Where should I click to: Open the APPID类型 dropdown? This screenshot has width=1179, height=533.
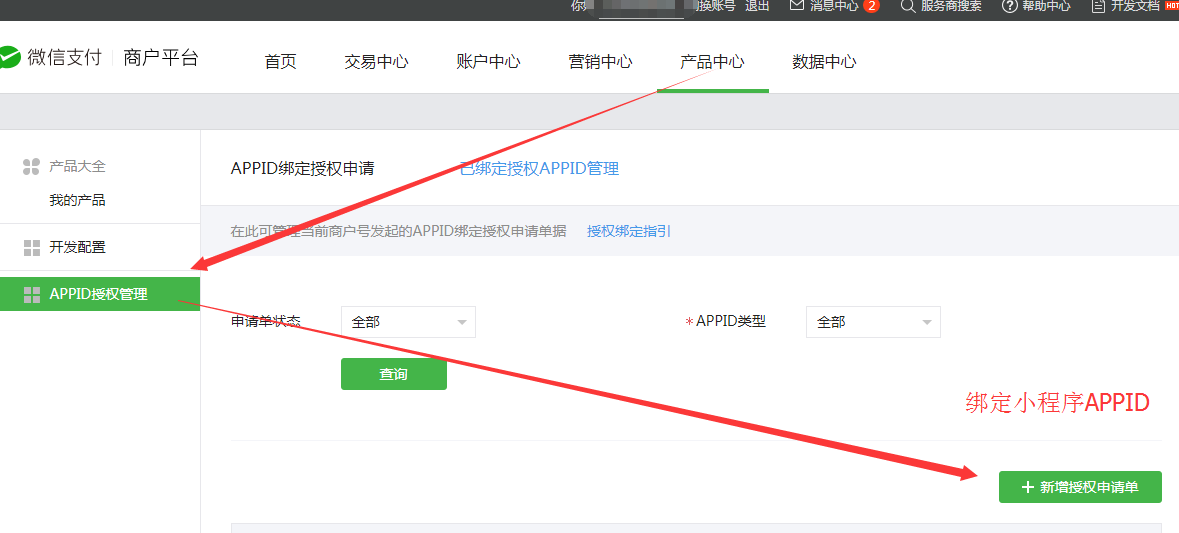873,322
